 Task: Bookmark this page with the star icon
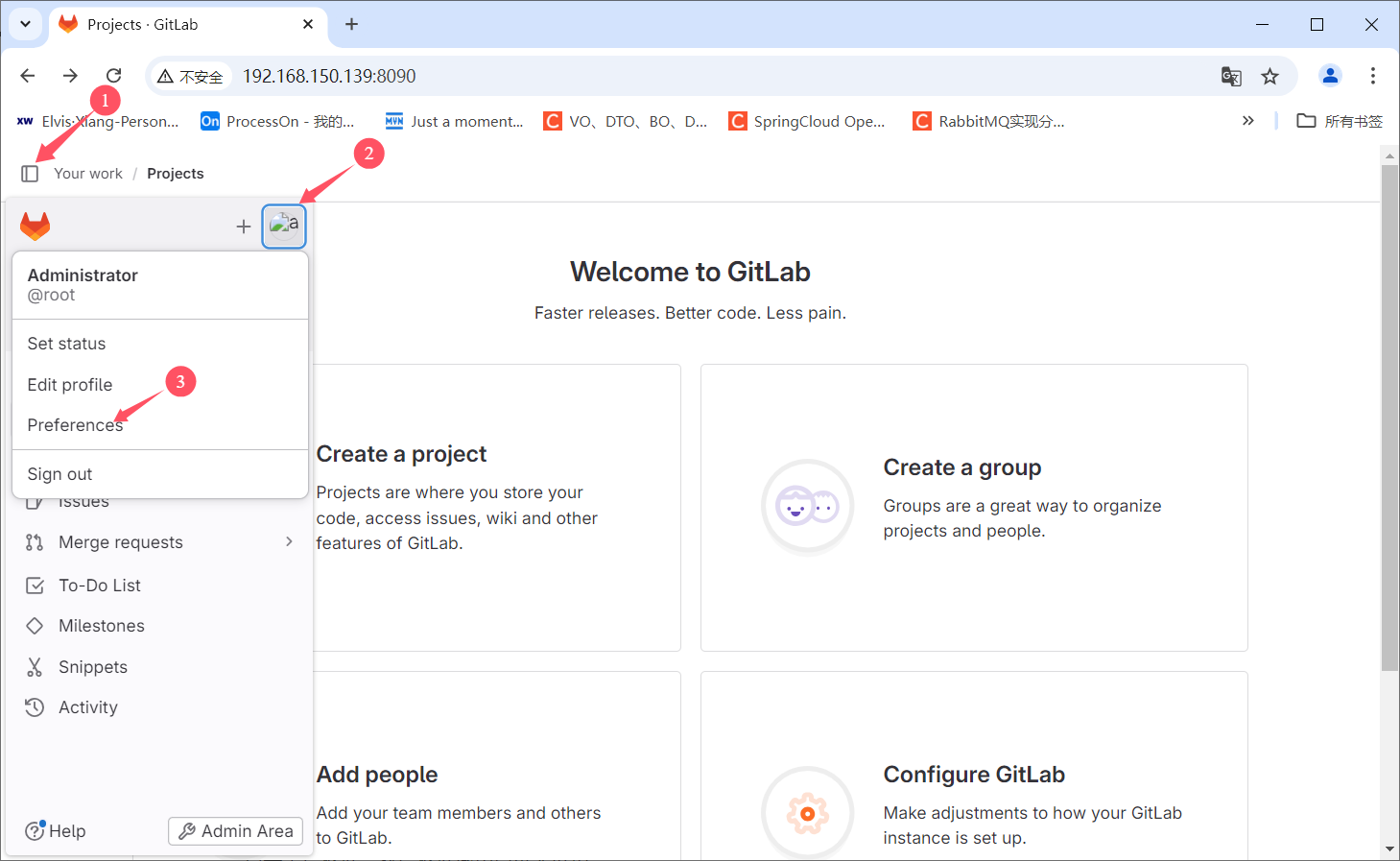[1270, 76]
